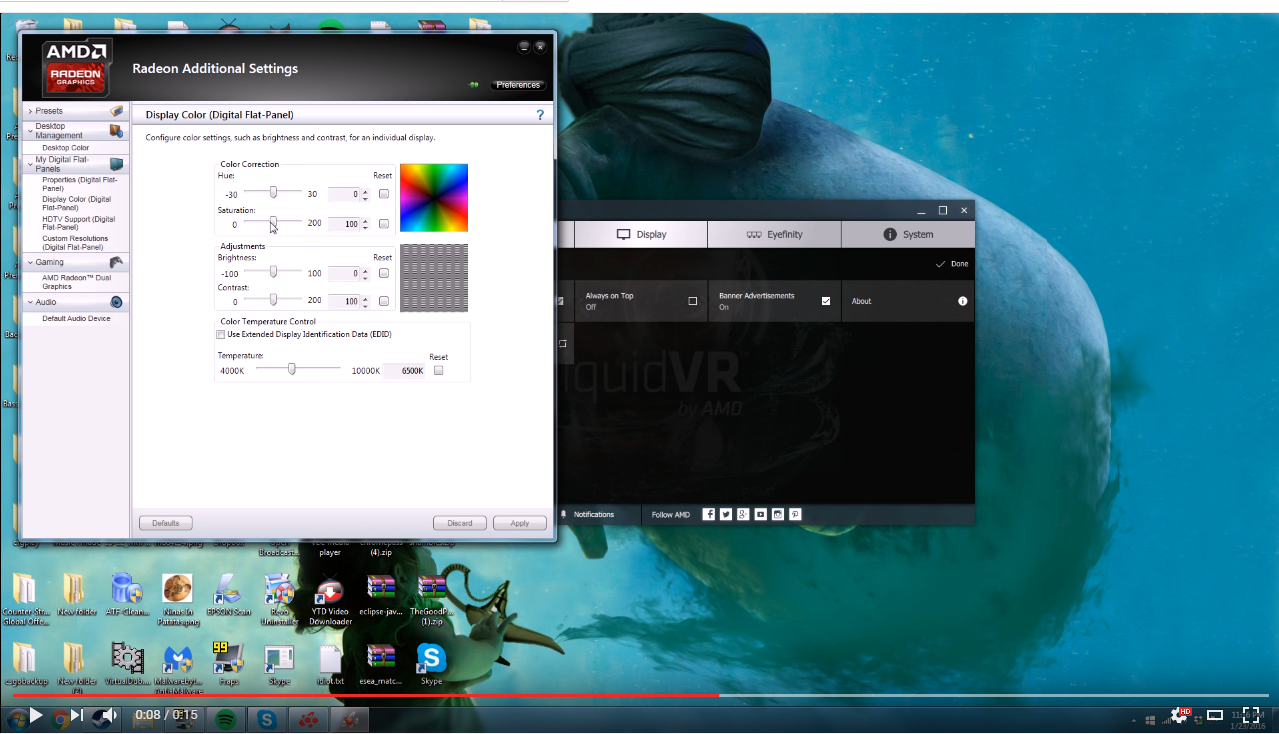This screenshot has width=1279, height=734.
Task: Decrease Saturation value with down arrow
Action: pyautogui.click(x=365, y=227)
